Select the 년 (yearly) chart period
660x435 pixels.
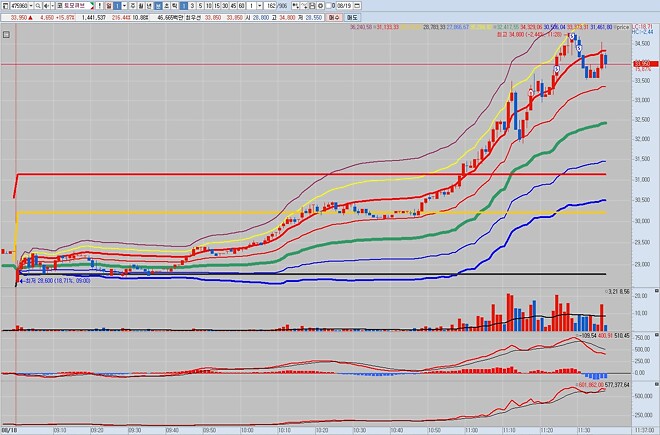149,6
